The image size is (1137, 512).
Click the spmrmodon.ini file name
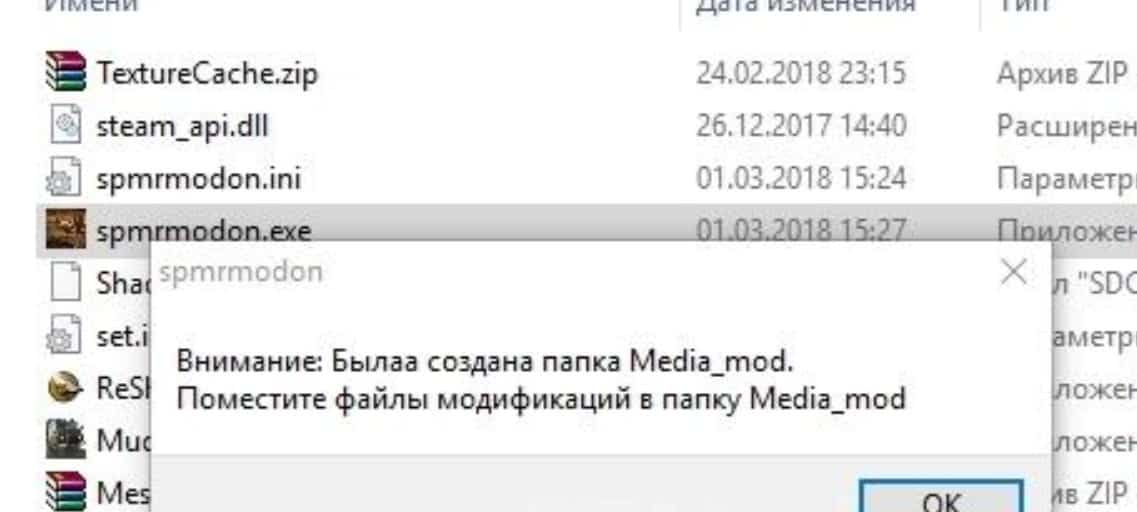198,178
